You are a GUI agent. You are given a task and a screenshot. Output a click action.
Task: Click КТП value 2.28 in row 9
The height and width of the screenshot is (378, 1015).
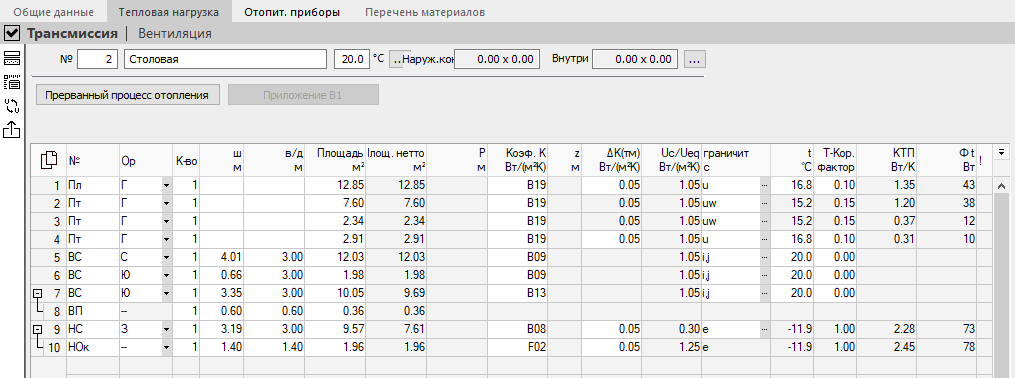click(x=886, y=329)
